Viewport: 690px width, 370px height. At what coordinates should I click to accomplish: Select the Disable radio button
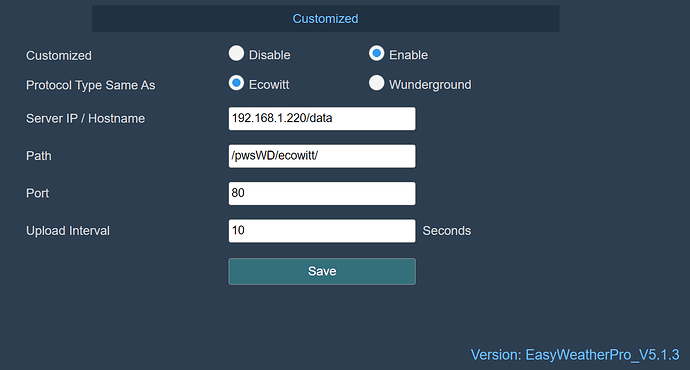pyautogui.click(x=236, y=53)
